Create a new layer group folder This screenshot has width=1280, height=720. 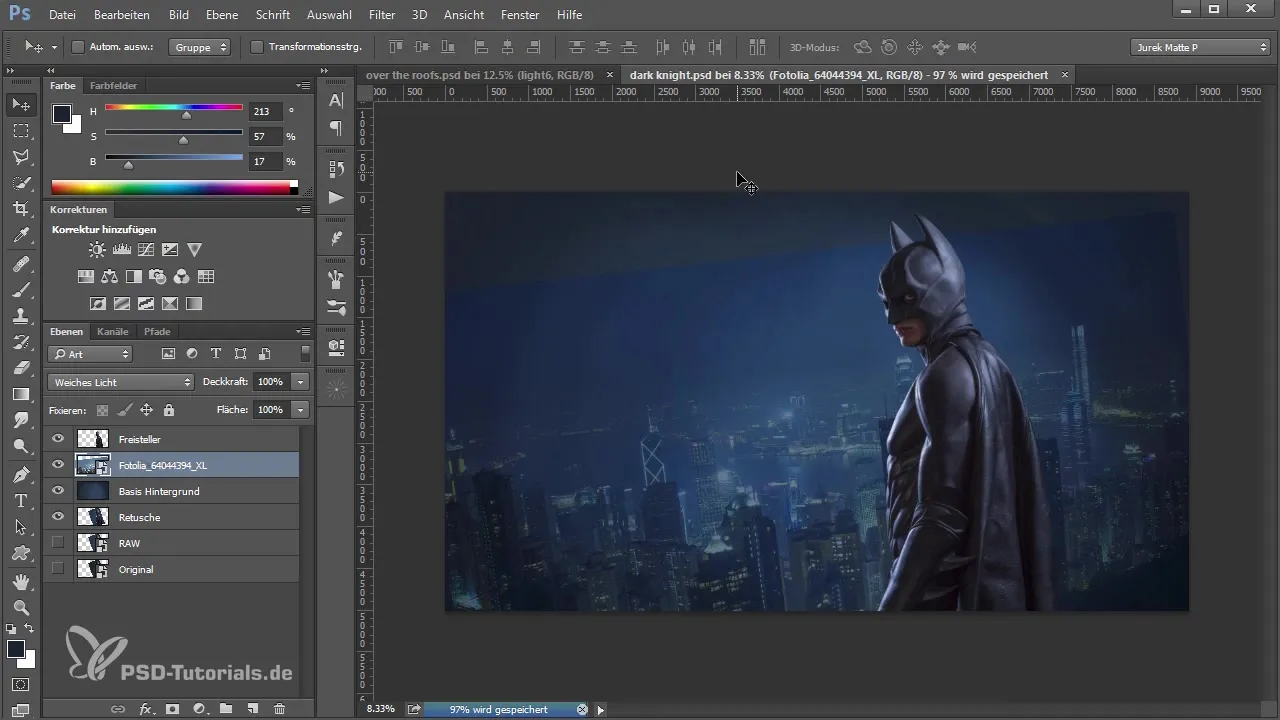click(226, 708)
